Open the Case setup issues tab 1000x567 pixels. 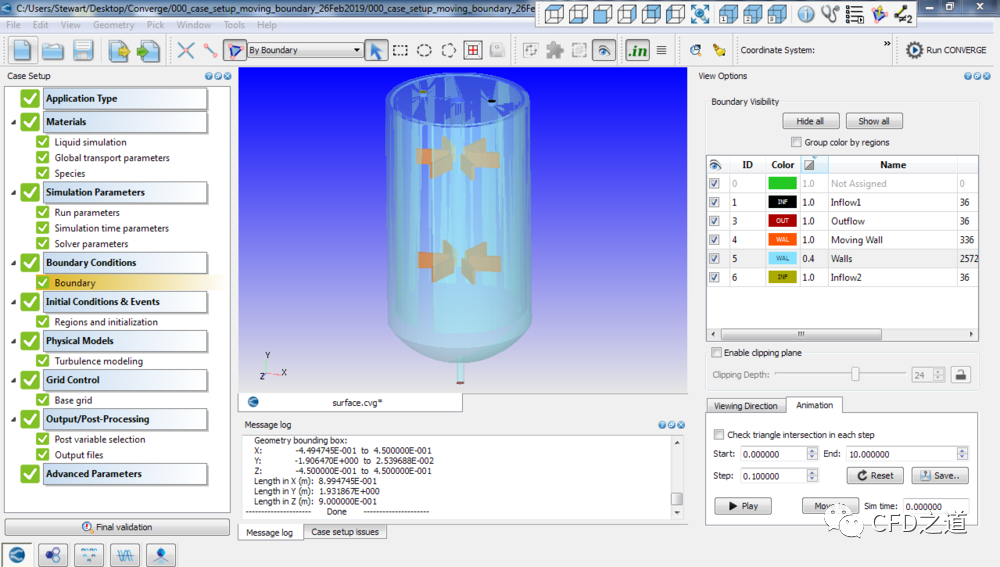(x=345, y=532)
